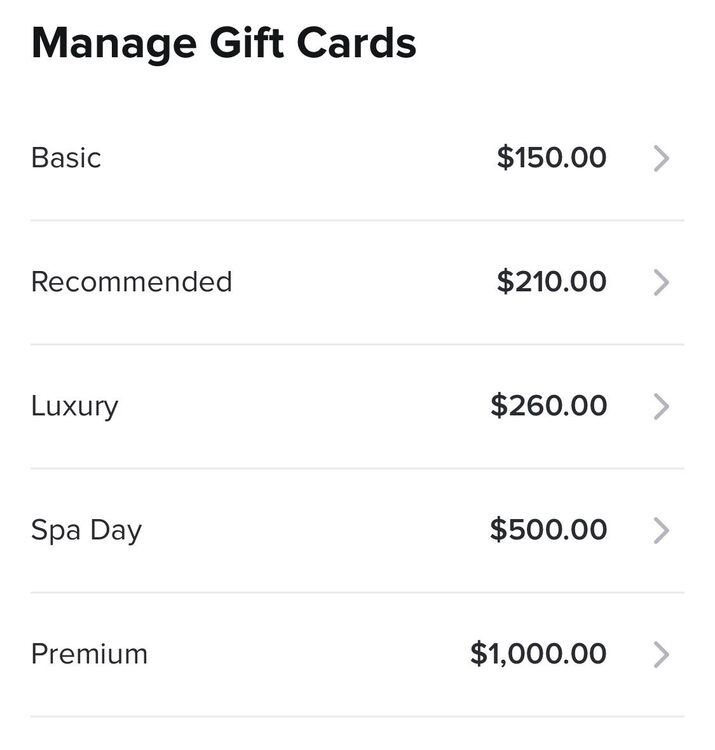
Task: Tap the arrow beside the Recommended price
Action: (661, 283)
